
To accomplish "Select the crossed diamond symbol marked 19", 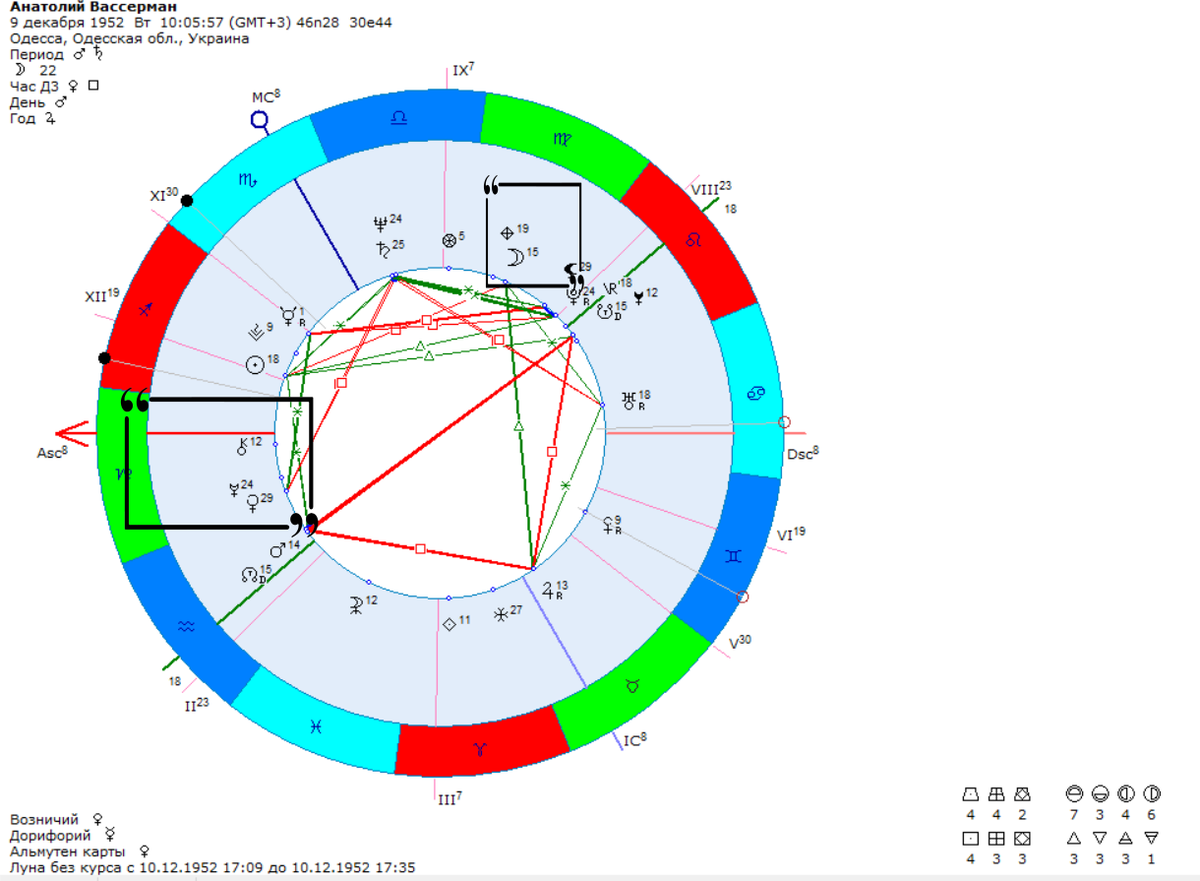I will [506, 232].
